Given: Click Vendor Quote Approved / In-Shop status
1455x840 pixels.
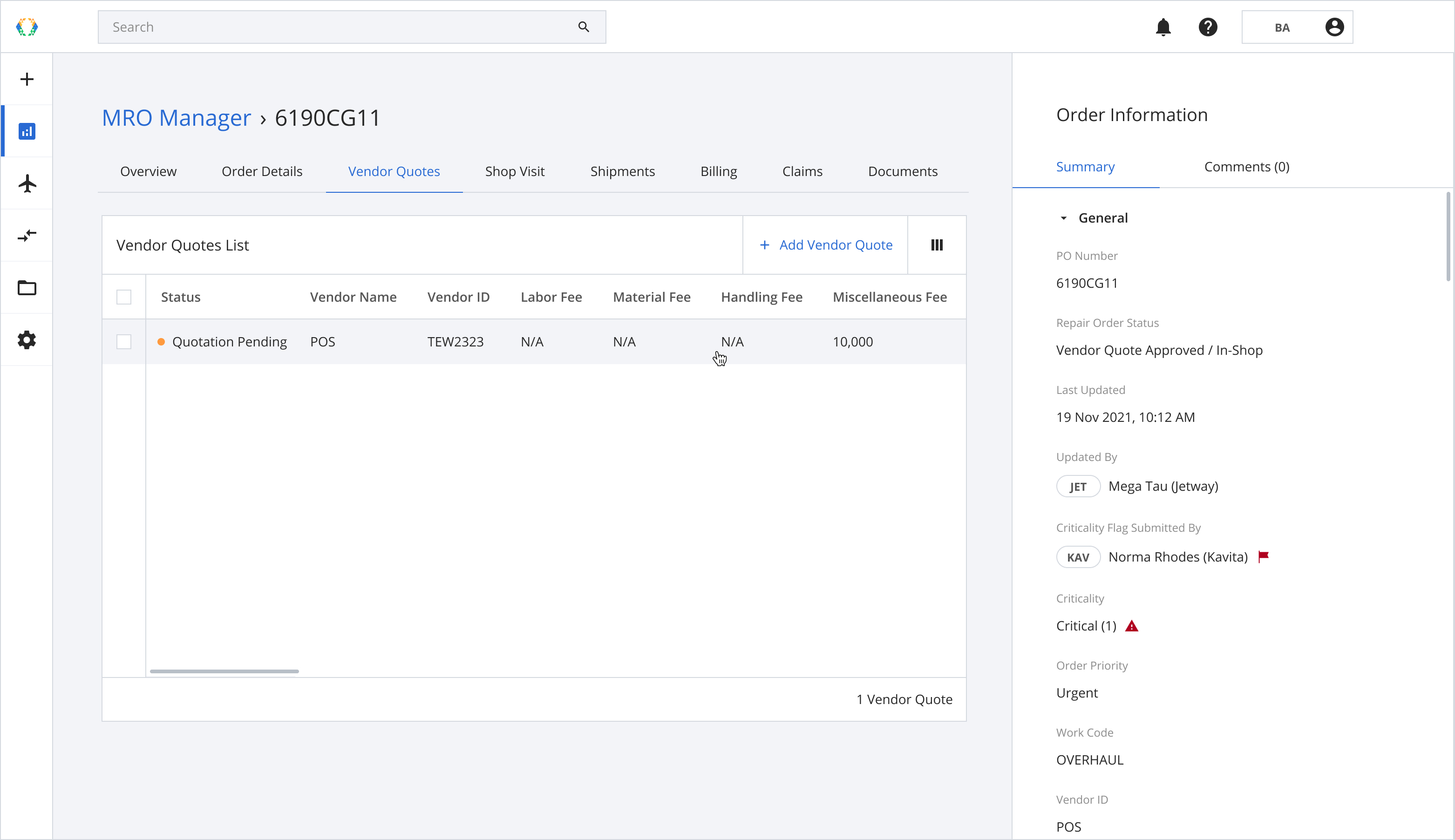Looking at the screenshot, I should tap(1159, 350).
